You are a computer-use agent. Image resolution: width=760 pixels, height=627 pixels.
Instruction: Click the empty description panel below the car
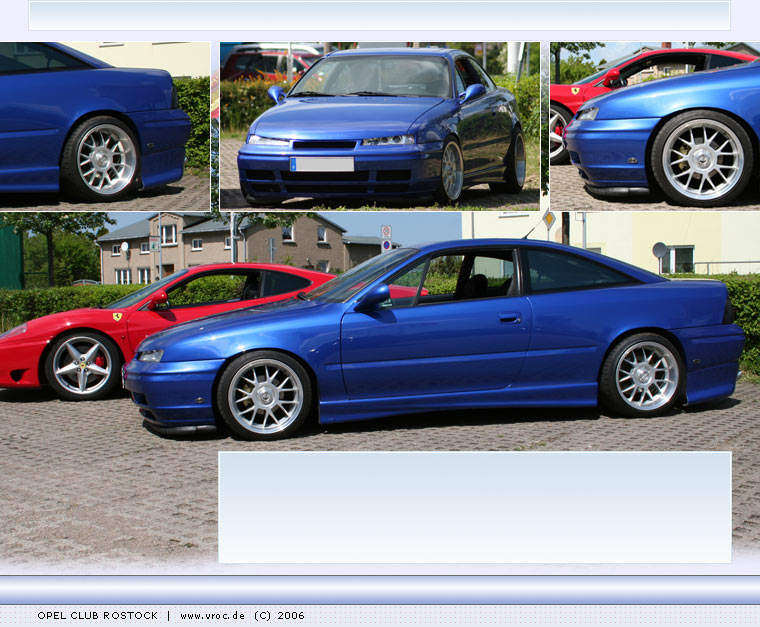[475, 507]
